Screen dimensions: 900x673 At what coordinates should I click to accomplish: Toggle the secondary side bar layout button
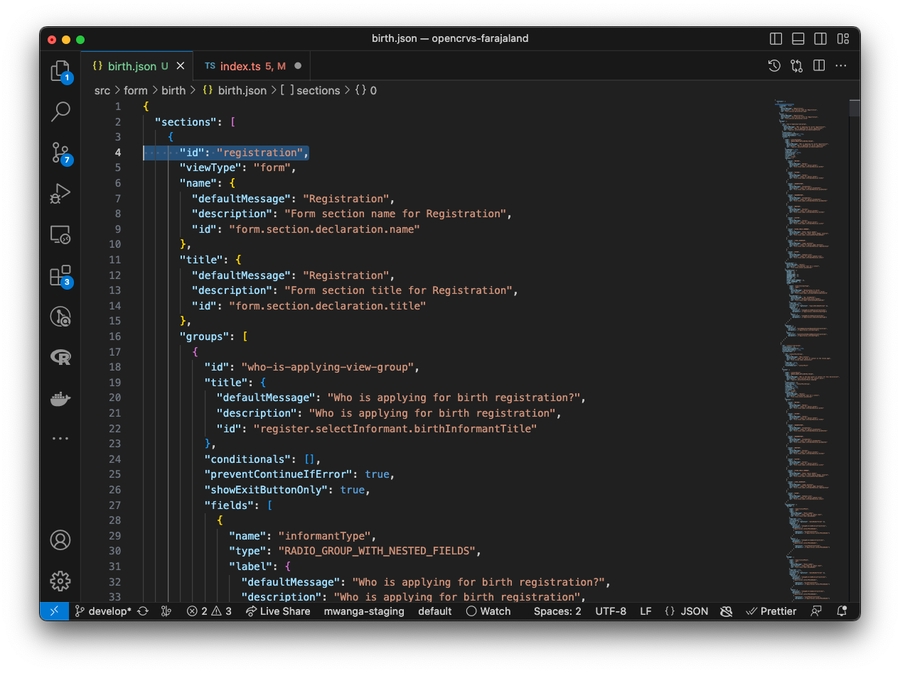pos(820,39)
